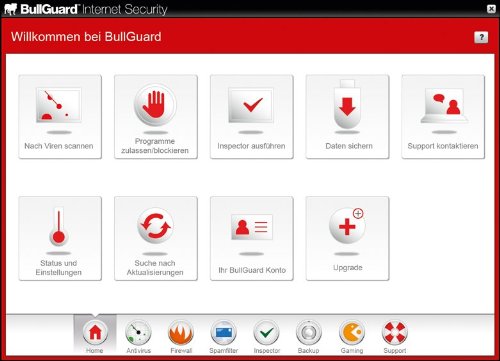Open the Inspector checkmark tab

(x=266, y=337)
